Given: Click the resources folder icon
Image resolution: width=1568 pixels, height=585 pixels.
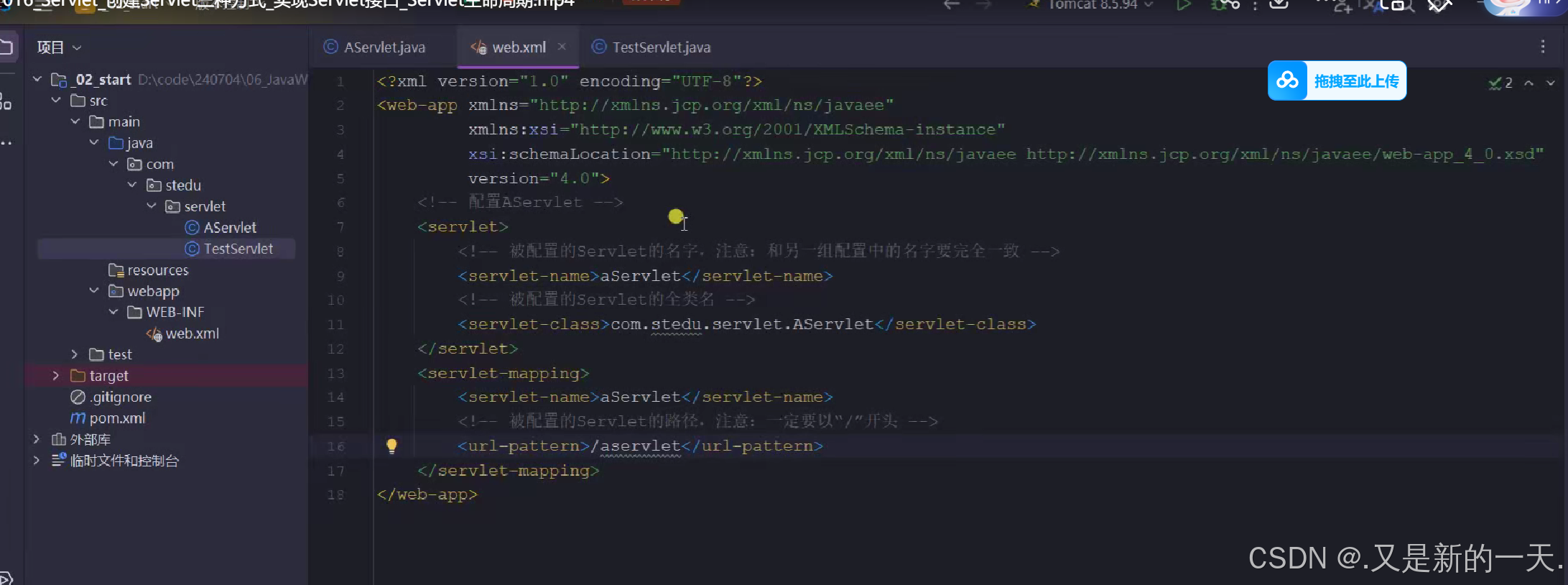Looking at the screenshot, I should coord(116,270).
